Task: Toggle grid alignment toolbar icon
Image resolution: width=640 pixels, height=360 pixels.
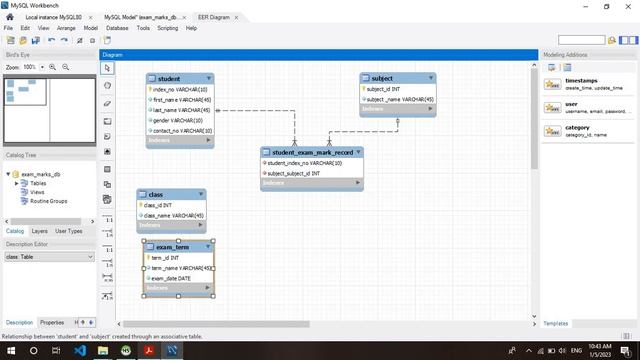Action: 80,40
